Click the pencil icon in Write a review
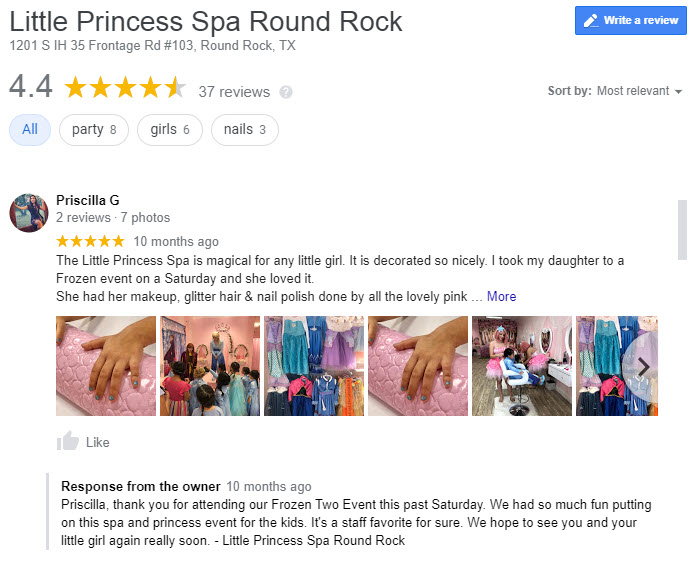This screenshot has width=699, height=584. point(592,21)
